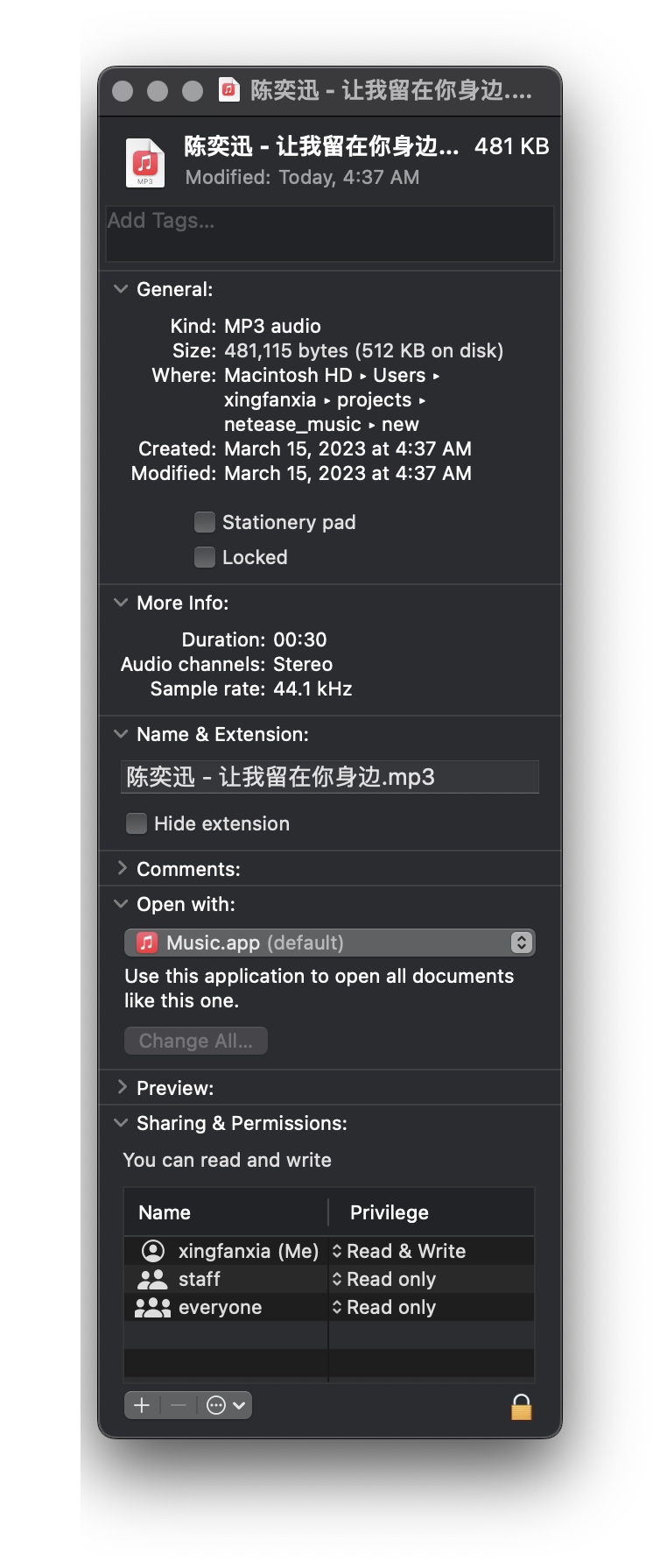This screenshot has height=1568, width=660.
Task: Collapse the Sharing & Permissions section
Action: [121, 1123]
